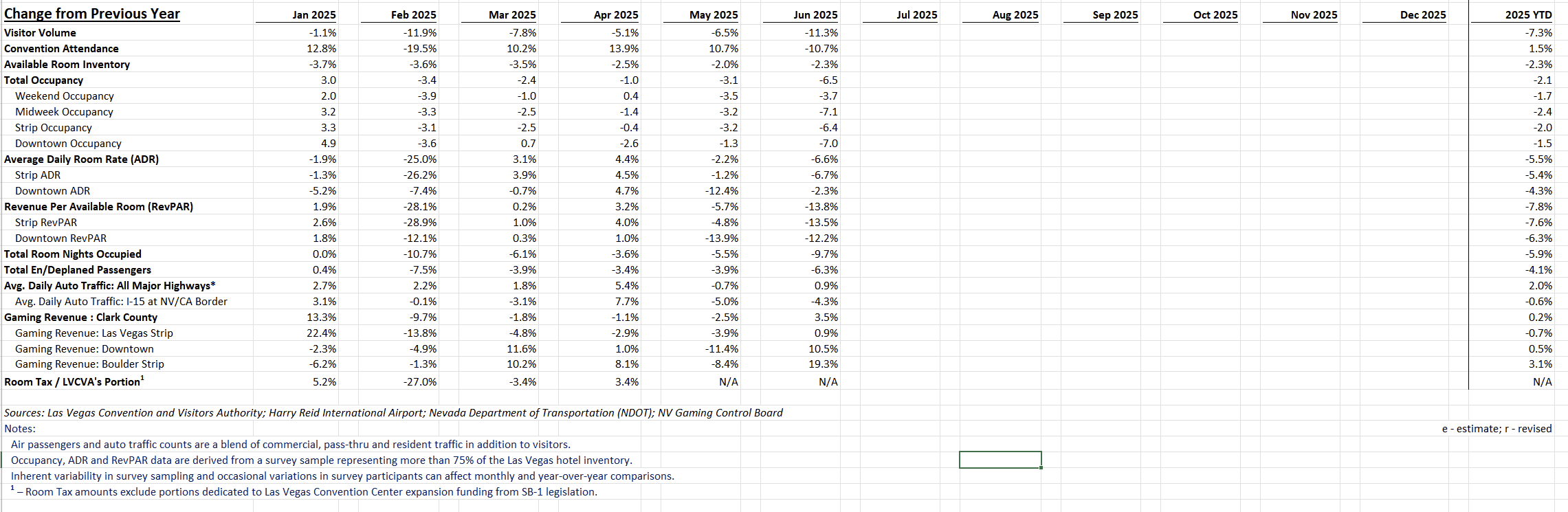This screenshot has width=1568, height=512.
Task: Select Strip ADR value for Feb 2025
Action: click(x=419, y=175)
